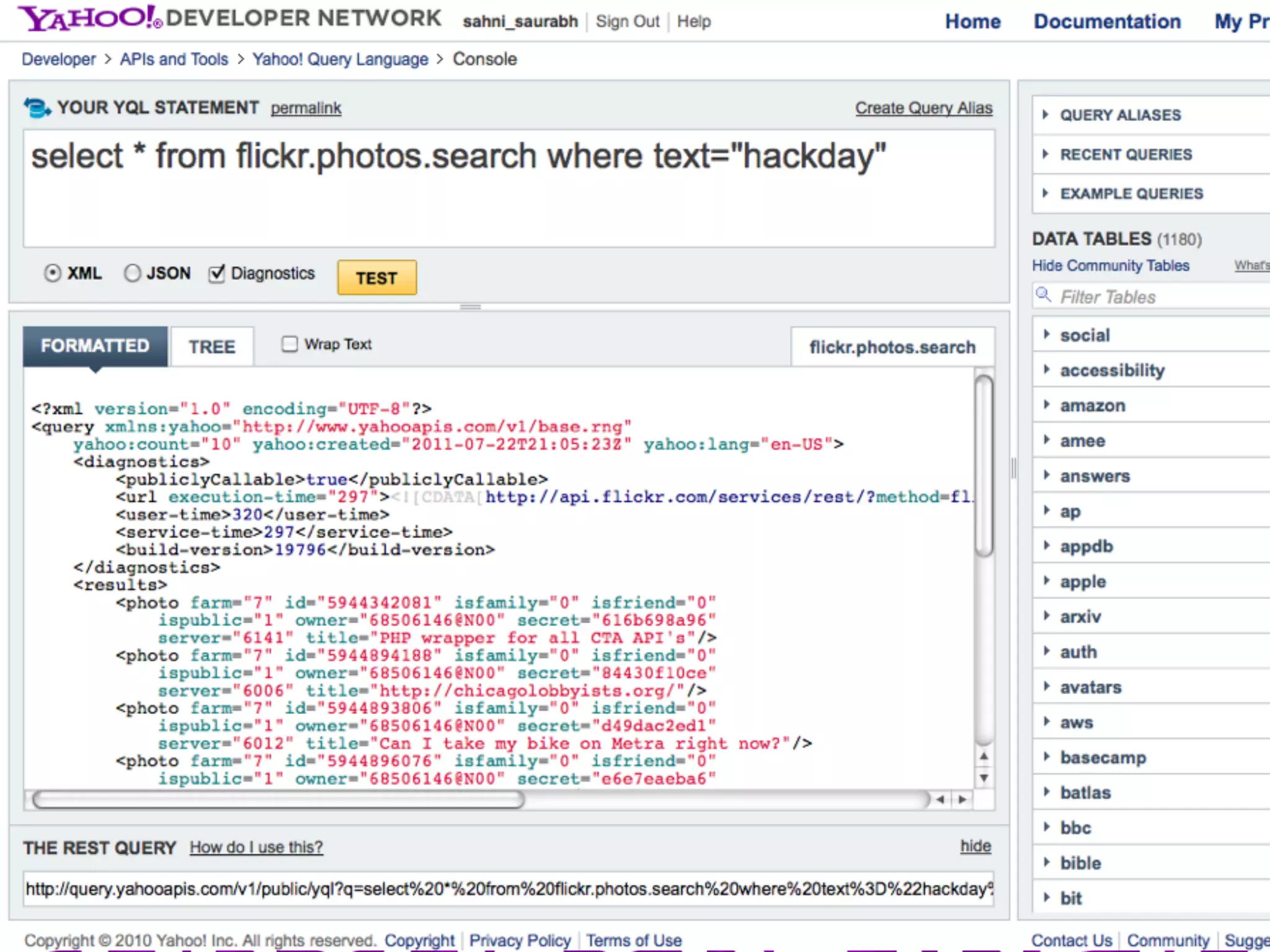
Task: Click the magnifier icon in Filter Tables
Action: pyautogui.click(x=1044, y=295)
